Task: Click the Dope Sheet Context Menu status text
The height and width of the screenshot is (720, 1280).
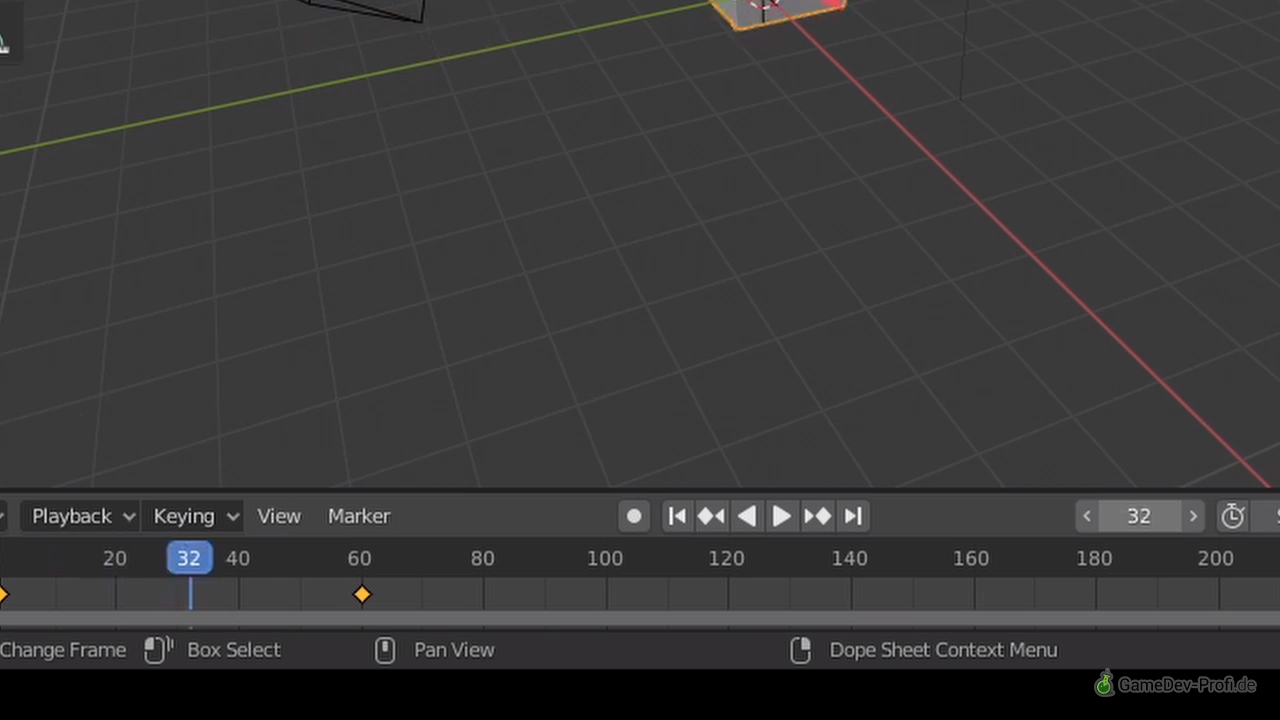Action: coord(943,650)
